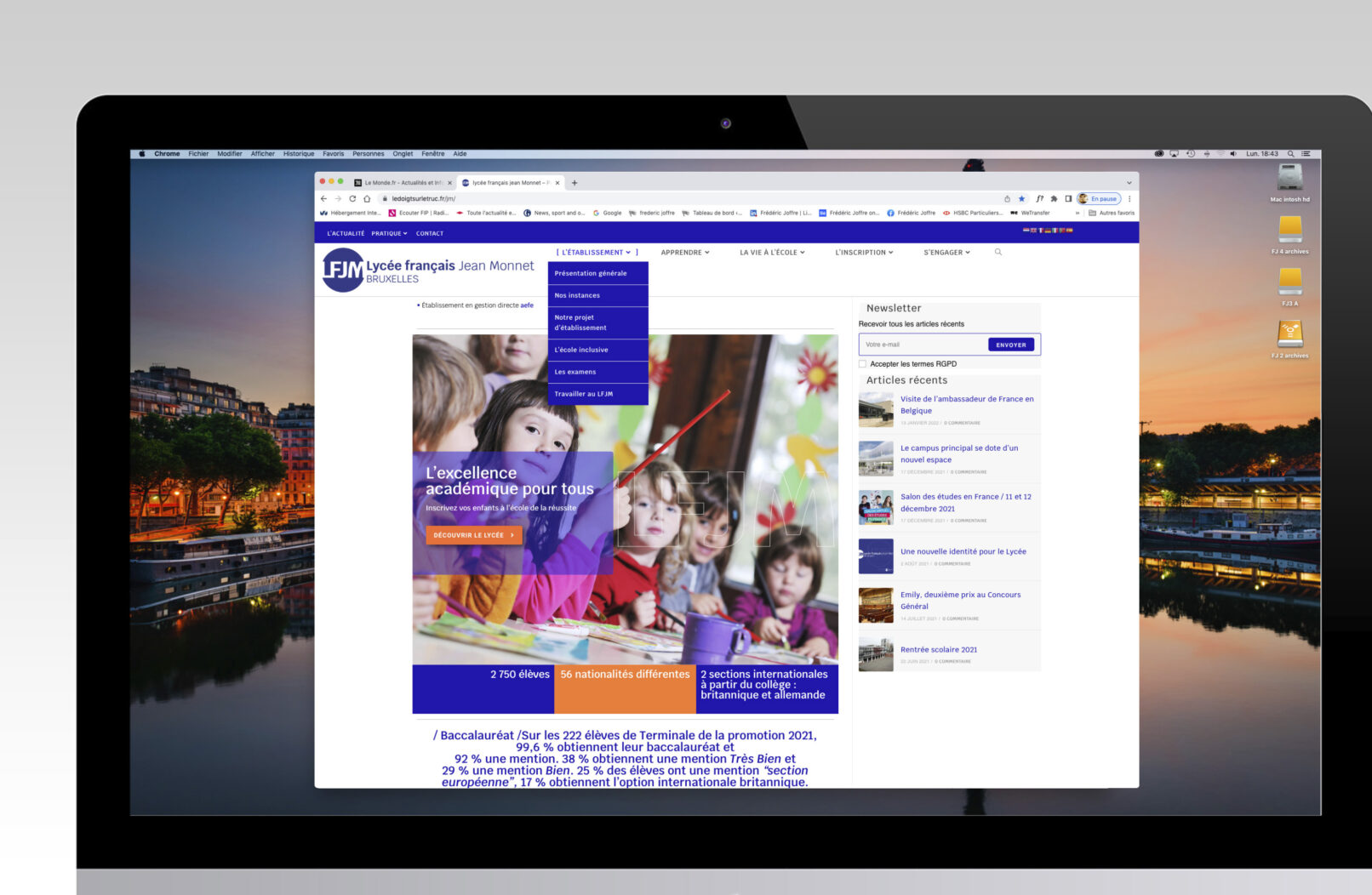Viewport: 1372px width, 895px height.
Task: Click the home icon in browser toolbar
Action: (x=367, y=198)
